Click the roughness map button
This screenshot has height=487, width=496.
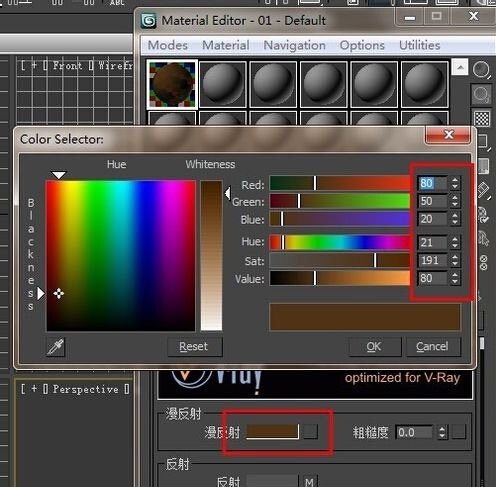coord(459,432)
